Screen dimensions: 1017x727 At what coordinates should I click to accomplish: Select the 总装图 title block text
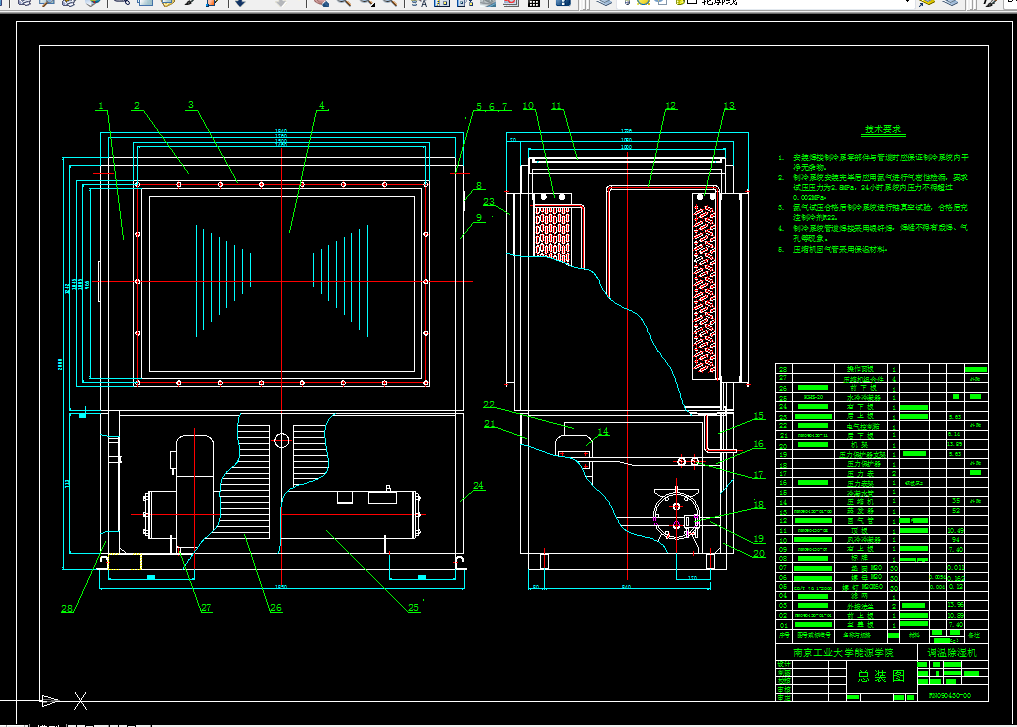click(880, 676)
